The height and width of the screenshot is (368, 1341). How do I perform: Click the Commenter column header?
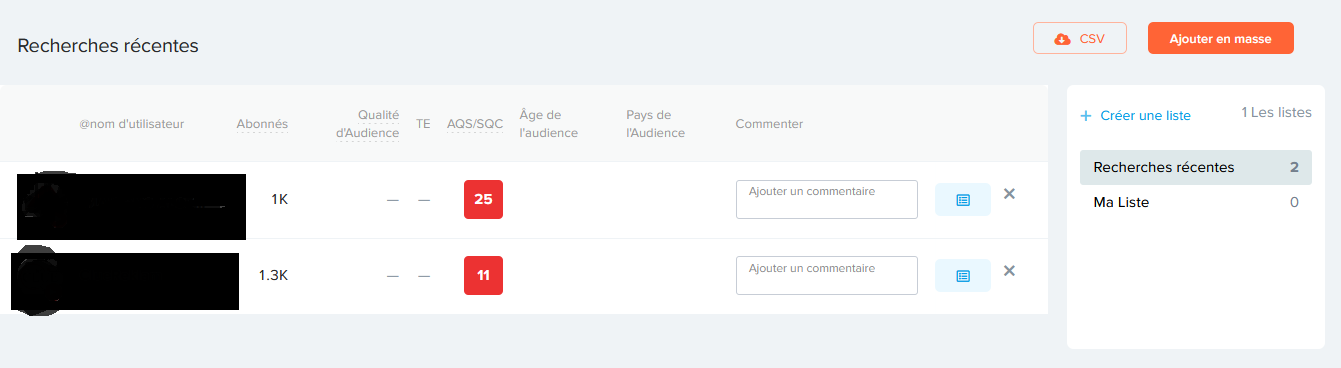click(x=769, y=124)
